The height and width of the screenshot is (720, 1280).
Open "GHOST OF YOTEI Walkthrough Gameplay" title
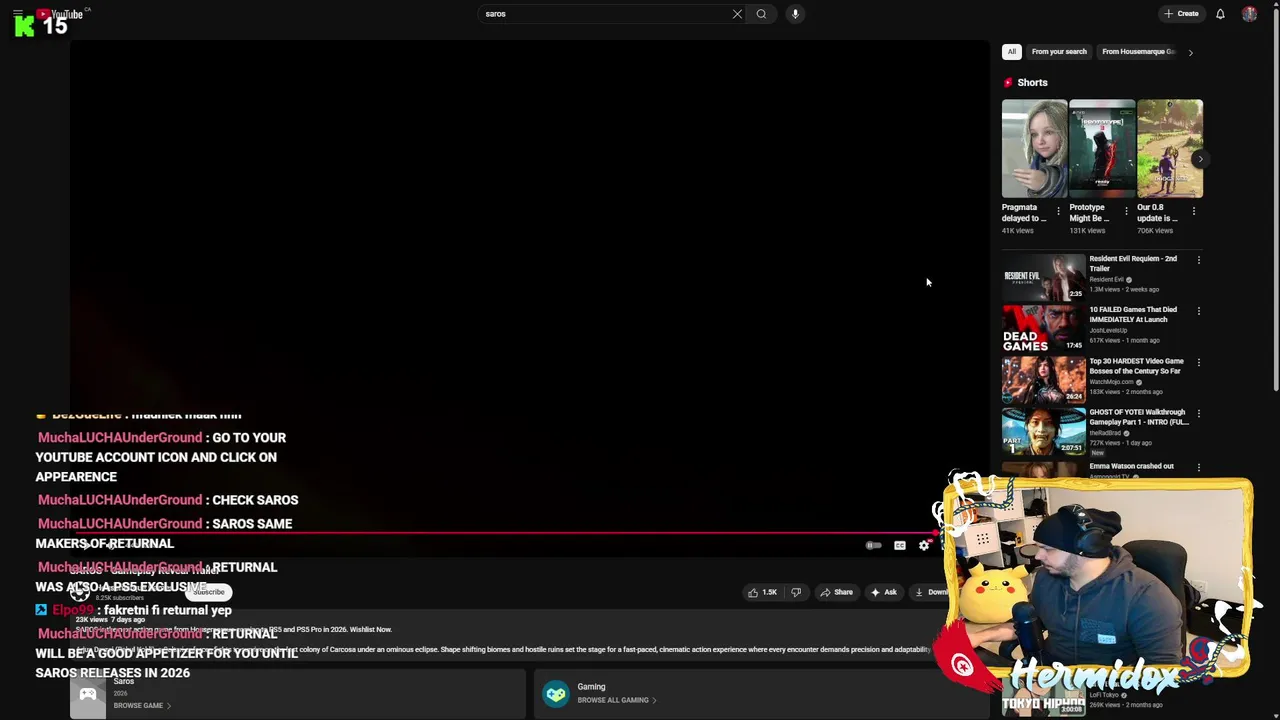(x=1139, y=417)
